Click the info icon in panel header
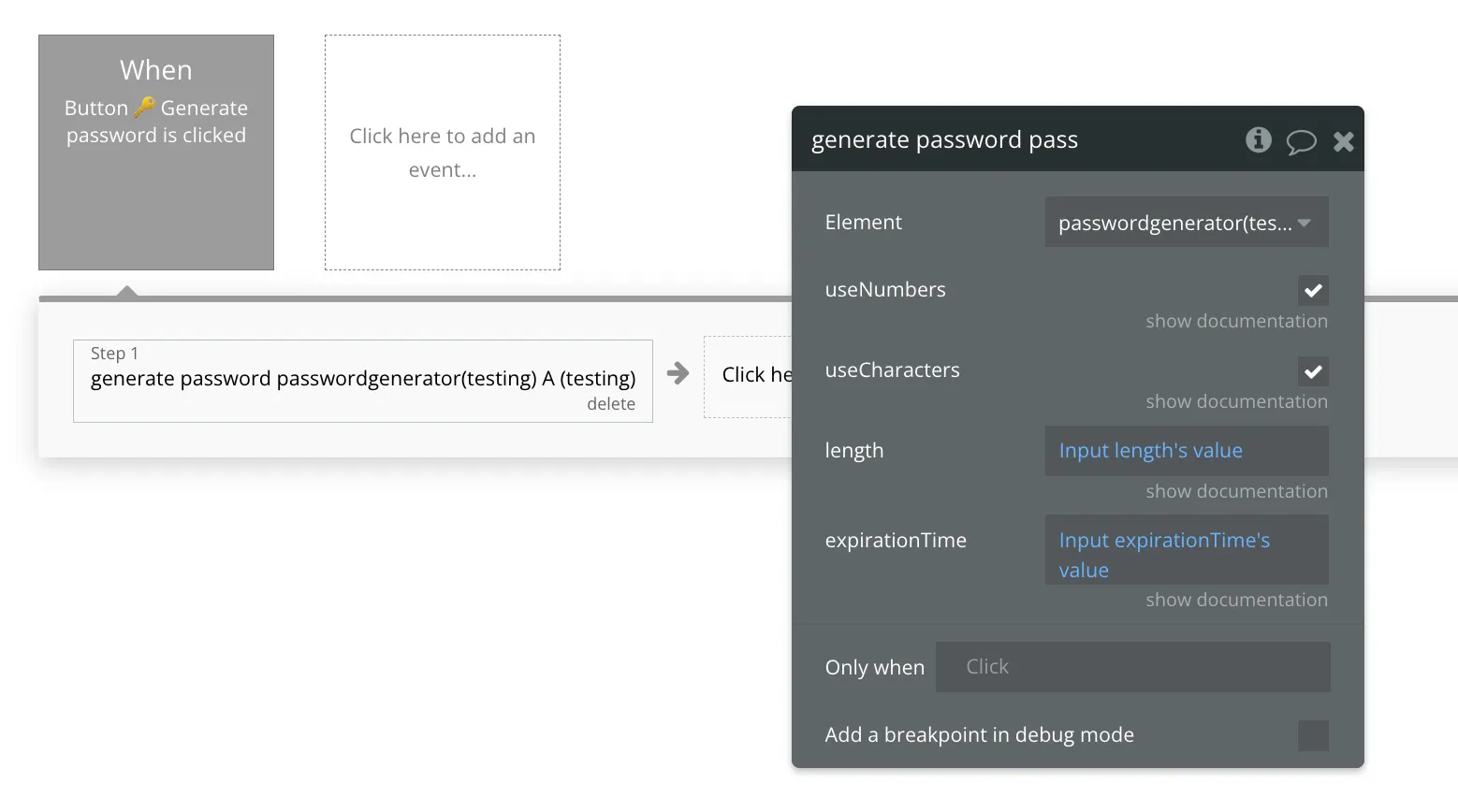The height and width of the screenshot is (812, 1458). coord(1258,140)
